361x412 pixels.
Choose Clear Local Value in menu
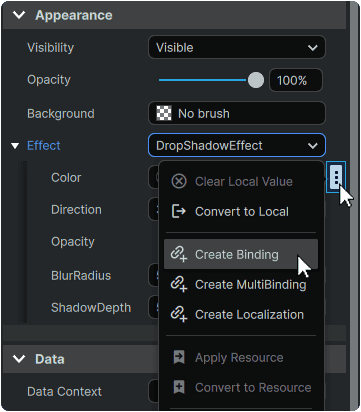241,182
